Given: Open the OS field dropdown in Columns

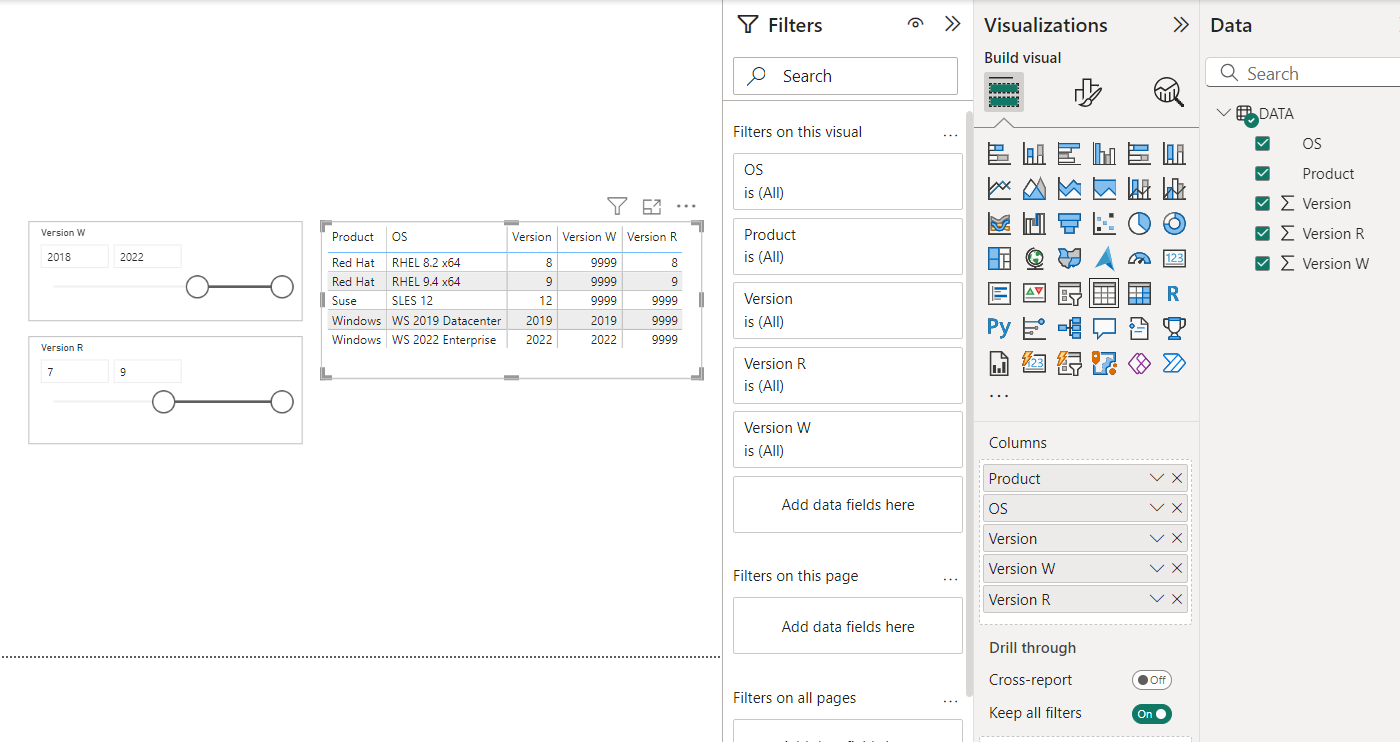Looking at the screenshot, I should (x=1157, y=508).
